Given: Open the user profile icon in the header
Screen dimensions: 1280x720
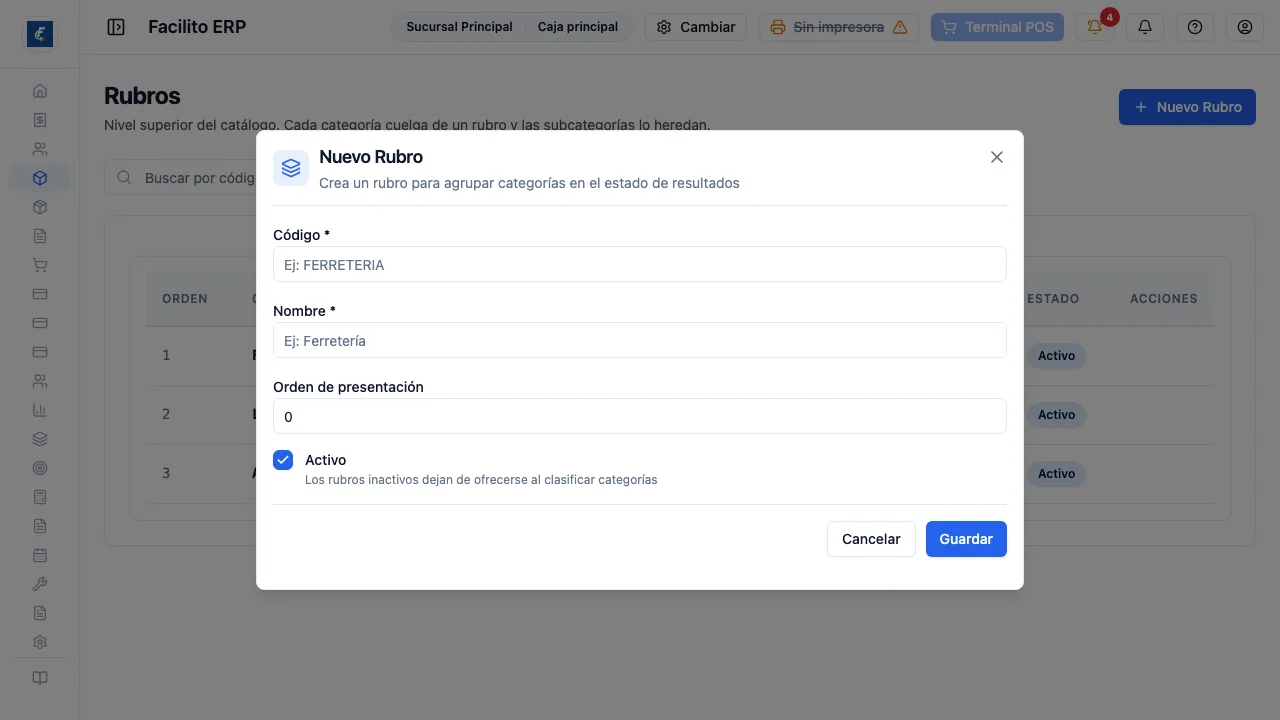Looking at the screenshot, I should tap(1245, 27).
